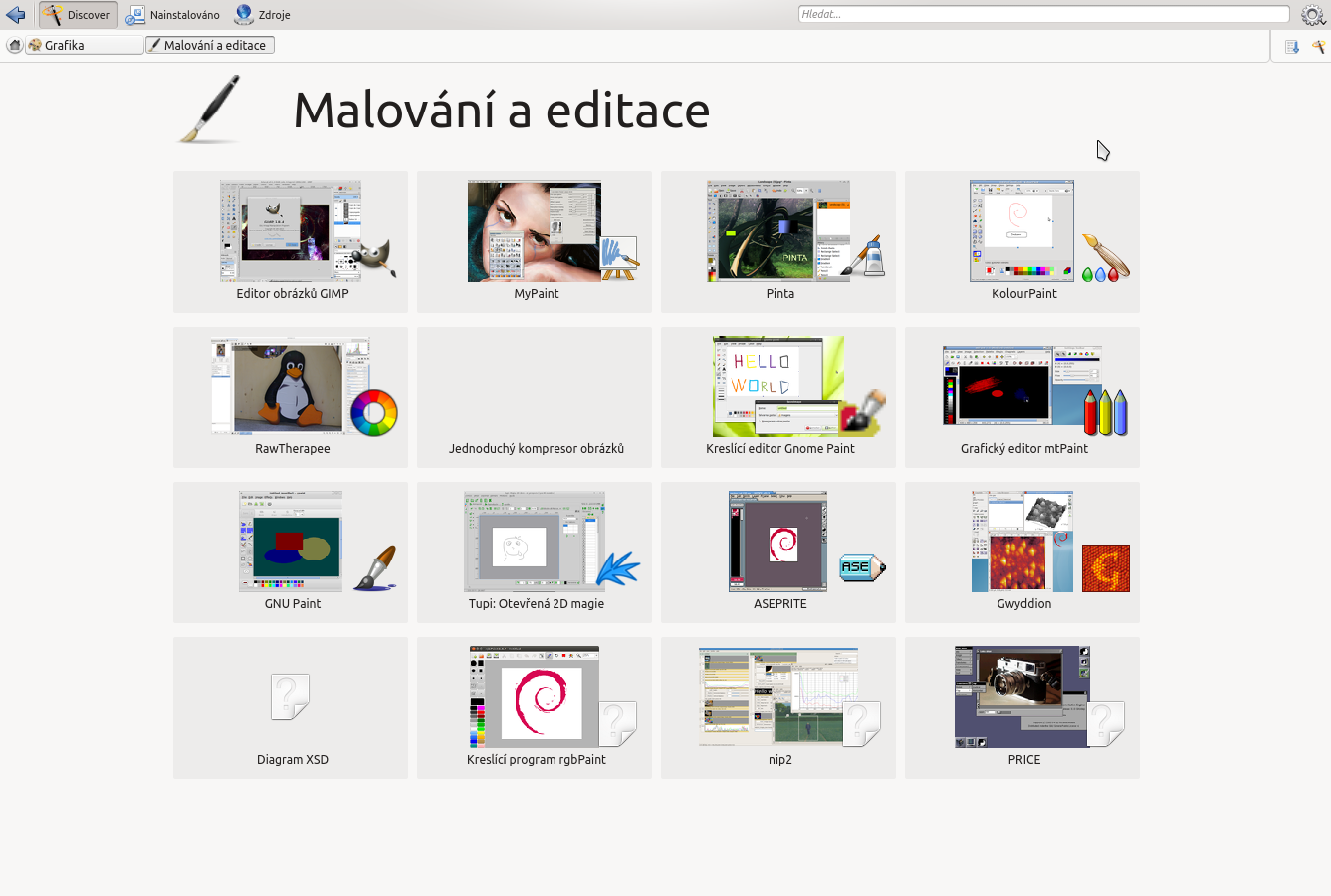This screenshot has height=896, width=1331.
Task: Open the Nainstalováno tab
Action: tap(172, 15)
